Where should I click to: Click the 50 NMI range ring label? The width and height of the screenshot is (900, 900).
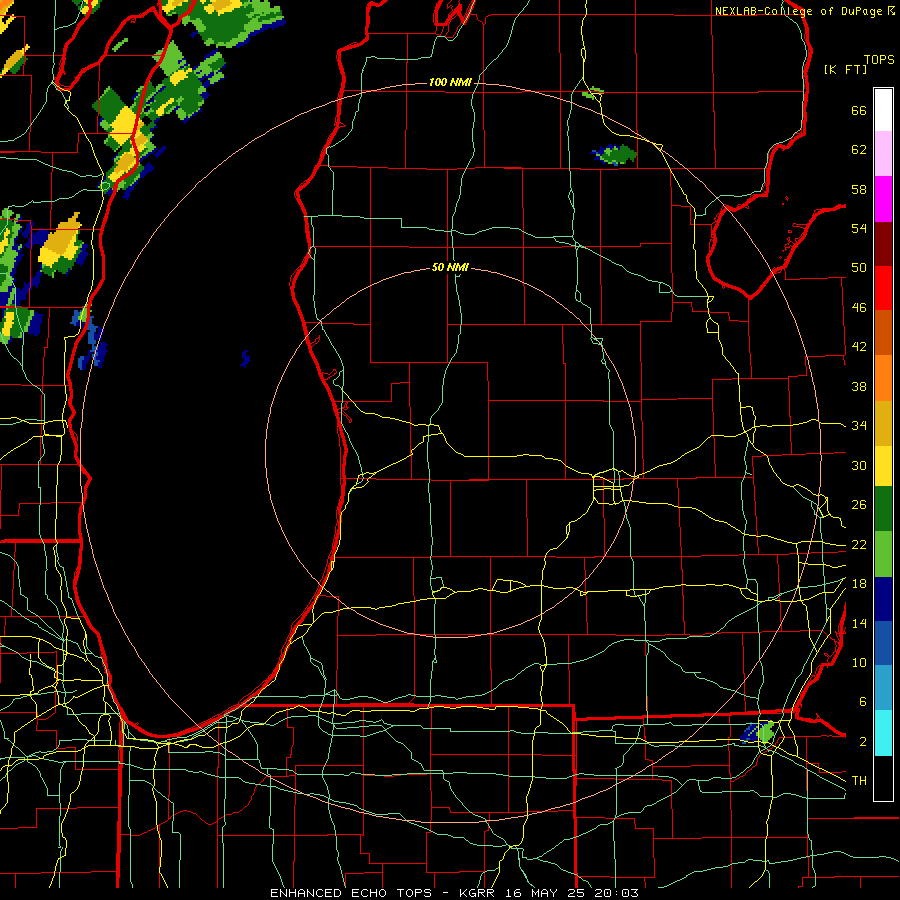coord(450,267)
